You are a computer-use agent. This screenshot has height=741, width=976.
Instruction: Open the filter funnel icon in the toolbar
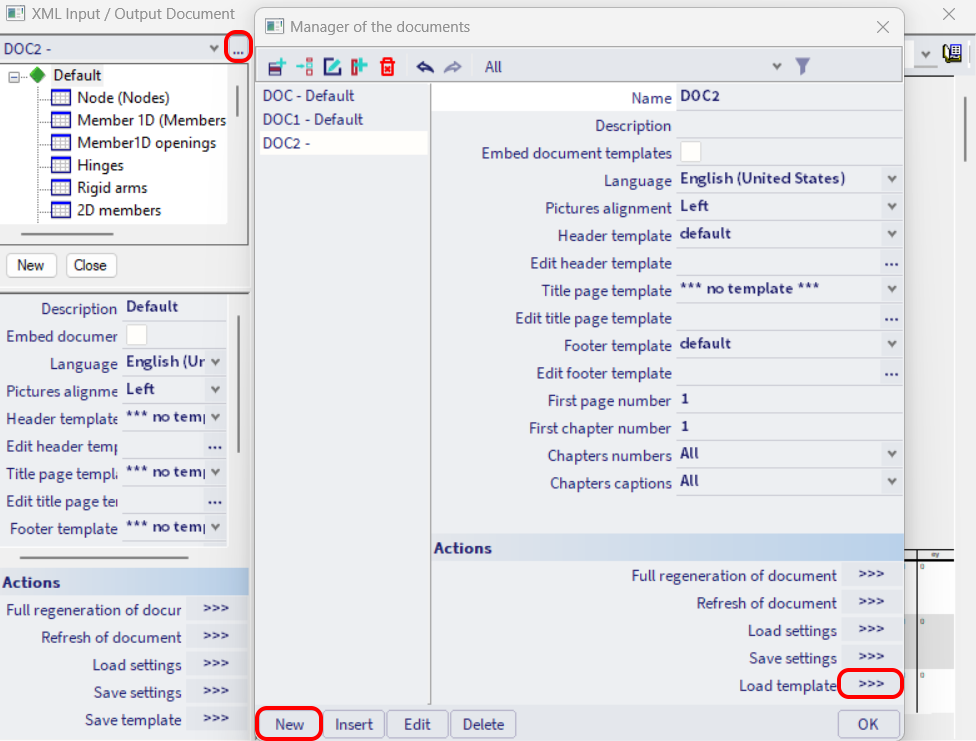tap(802, 66)
